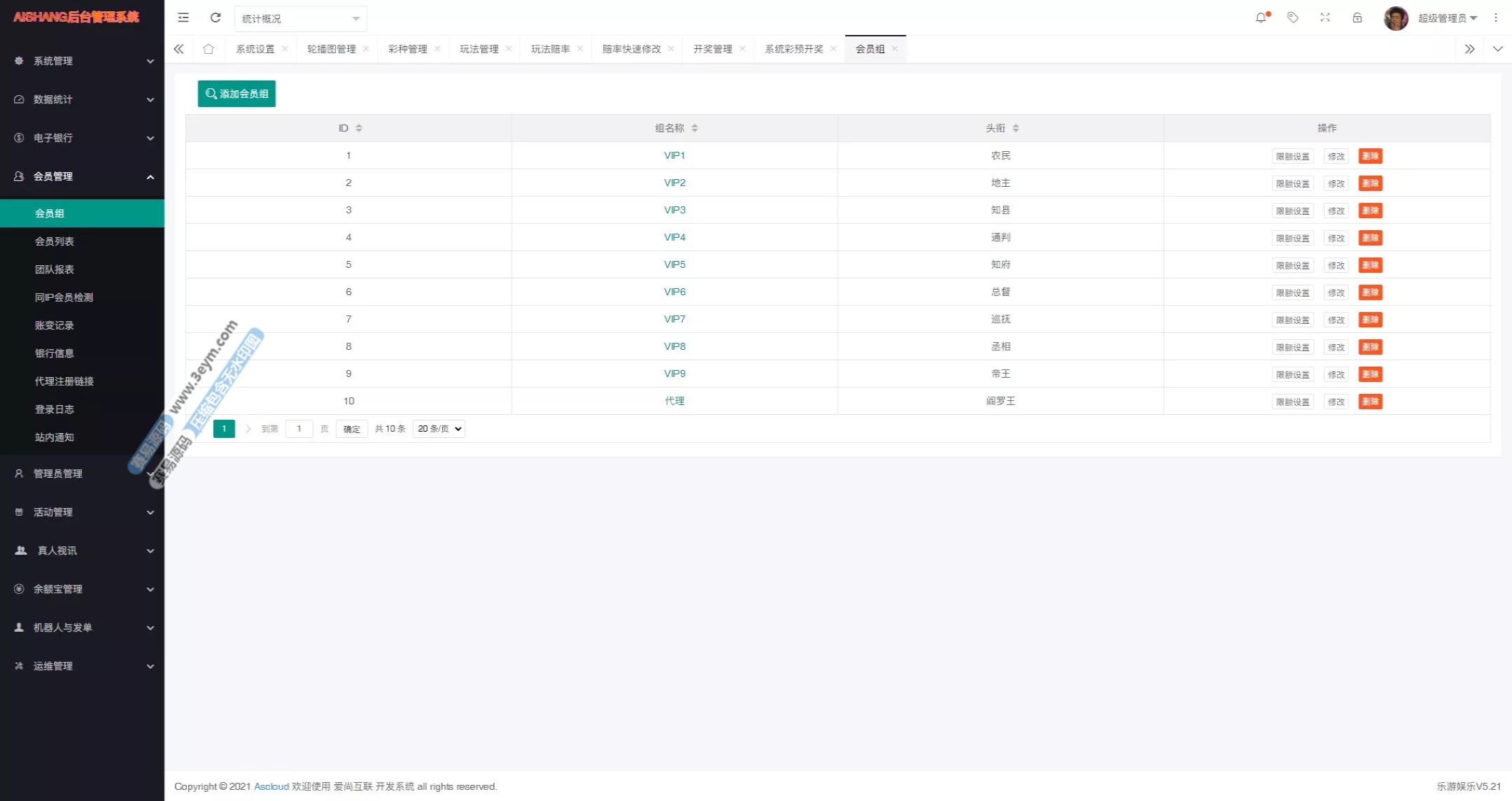Sort by 头衔 column arrows

[x=1016, y=128]
